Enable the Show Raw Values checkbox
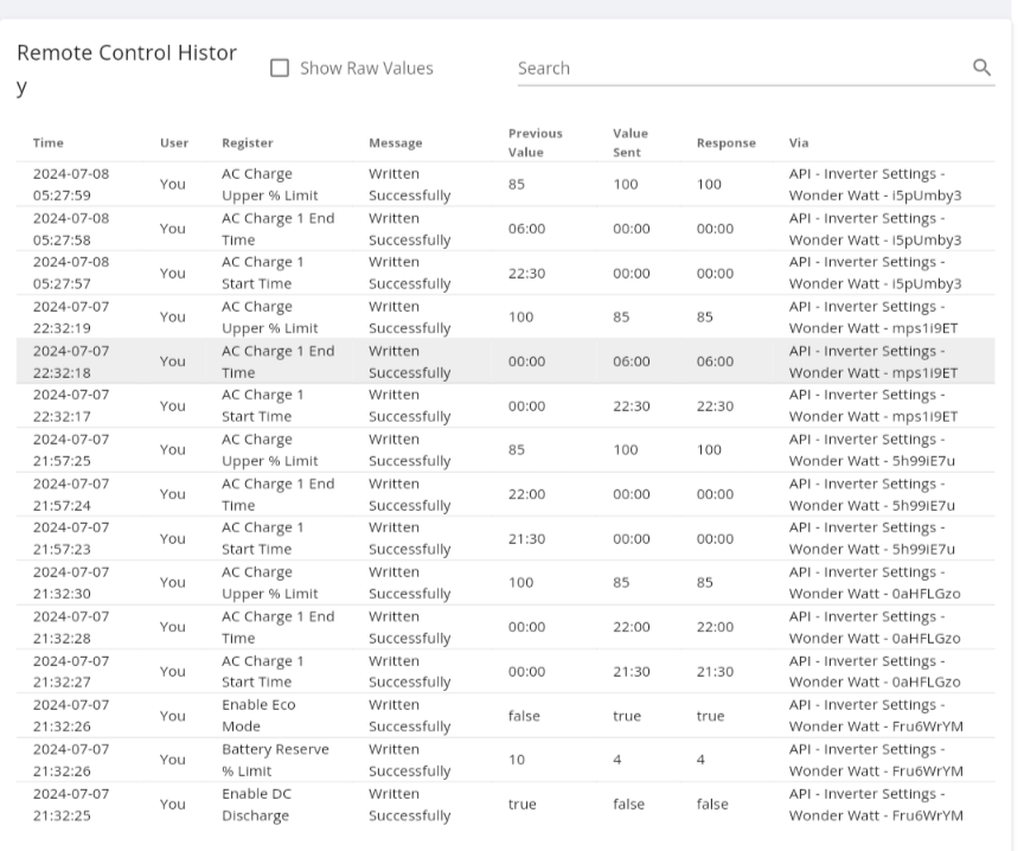 281,68
